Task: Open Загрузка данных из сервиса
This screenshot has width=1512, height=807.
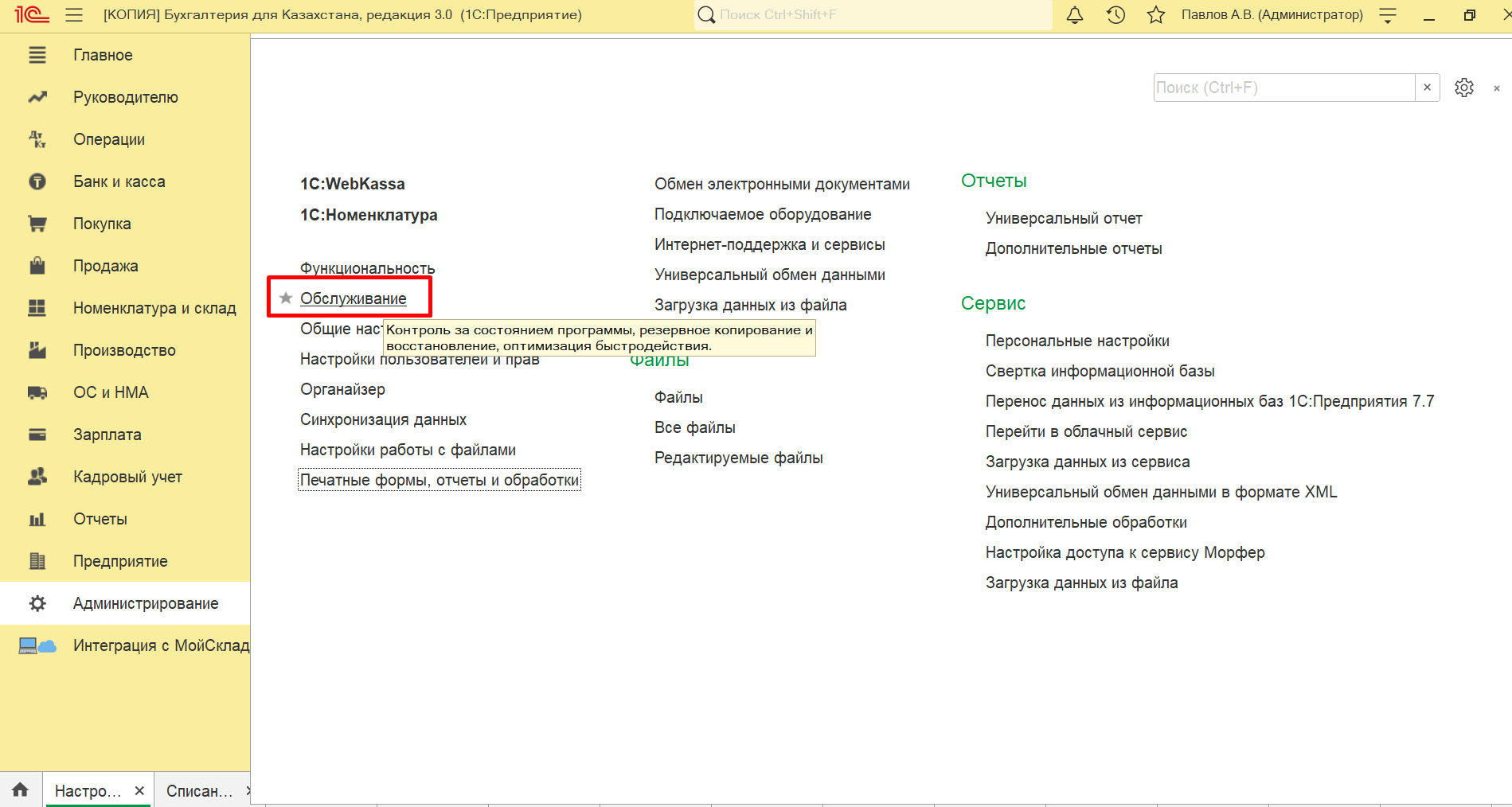Action: click(1088, 462)
